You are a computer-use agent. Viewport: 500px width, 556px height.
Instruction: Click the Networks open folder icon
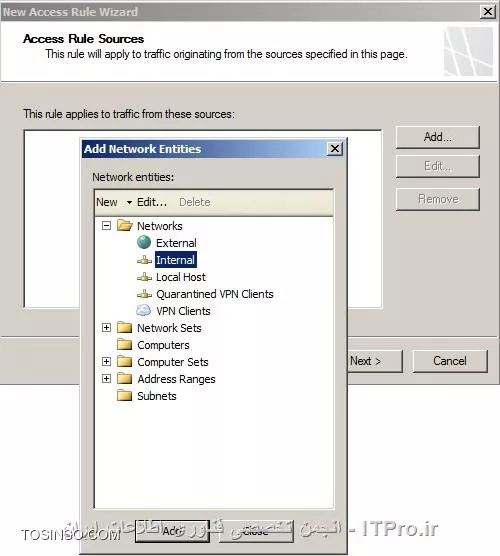pyautogui.click(x=124, y=226)
